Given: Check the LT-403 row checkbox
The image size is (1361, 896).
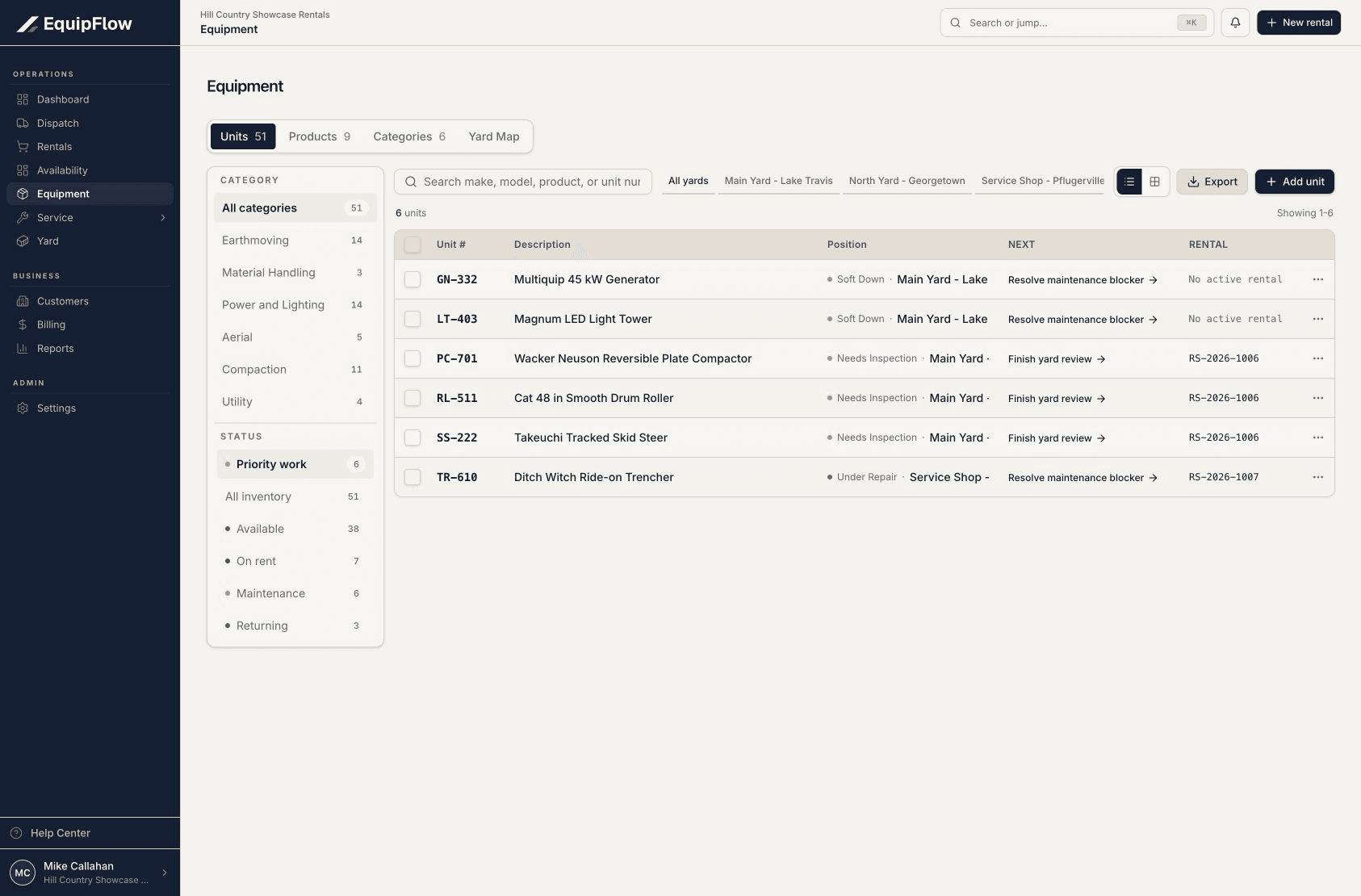Looking at the screenshot, I should (x=412, y=319).
